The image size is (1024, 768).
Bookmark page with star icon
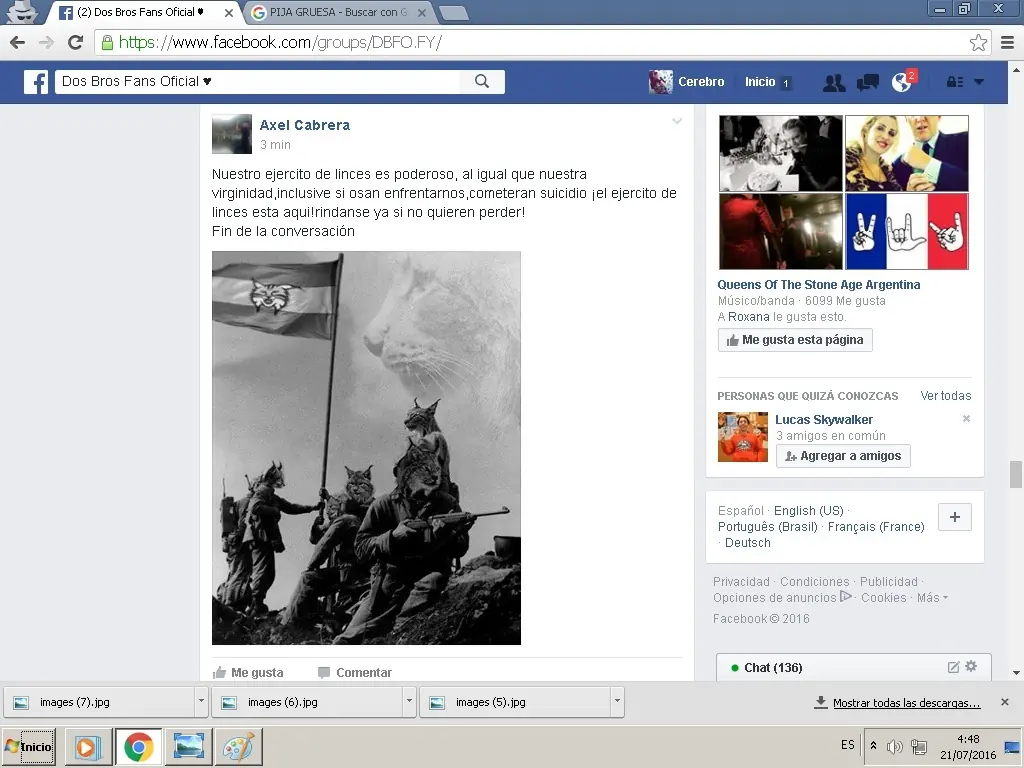point(978,42)
